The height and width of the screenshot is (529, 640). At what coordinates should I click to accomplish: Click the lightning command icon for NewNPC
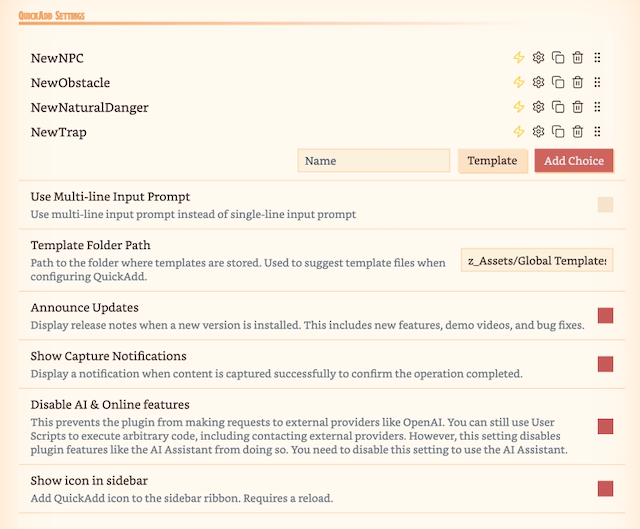[519, 58]
